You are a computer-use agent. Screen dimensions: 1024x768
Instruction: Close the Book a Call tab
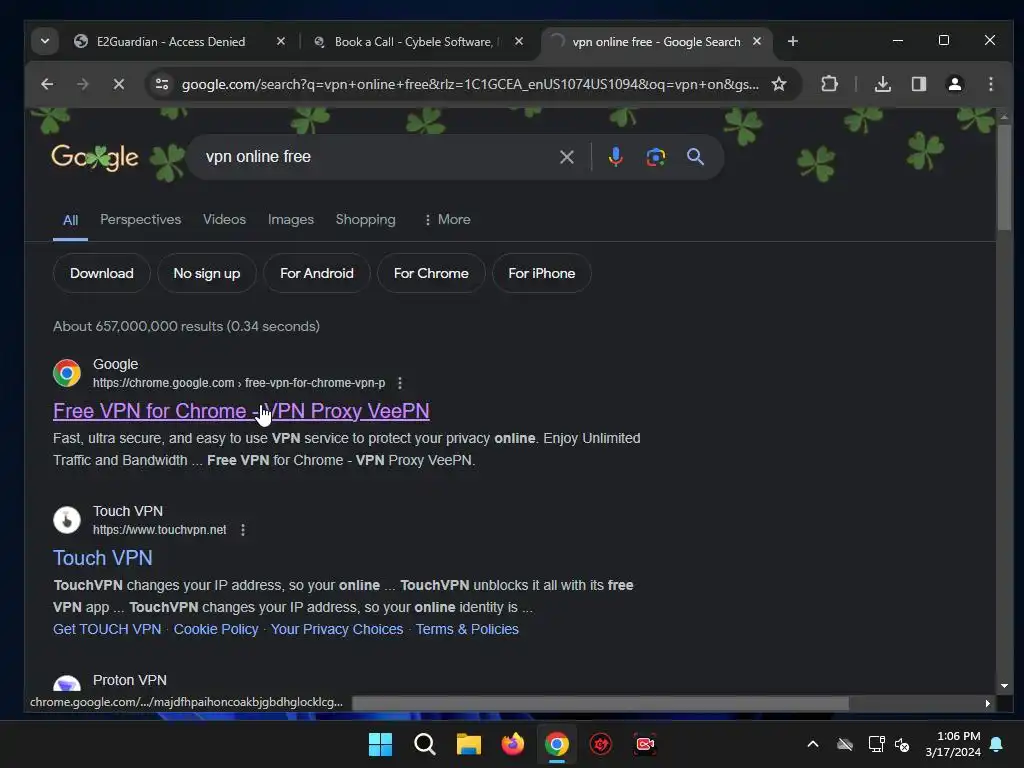click(x=519, y=41)
